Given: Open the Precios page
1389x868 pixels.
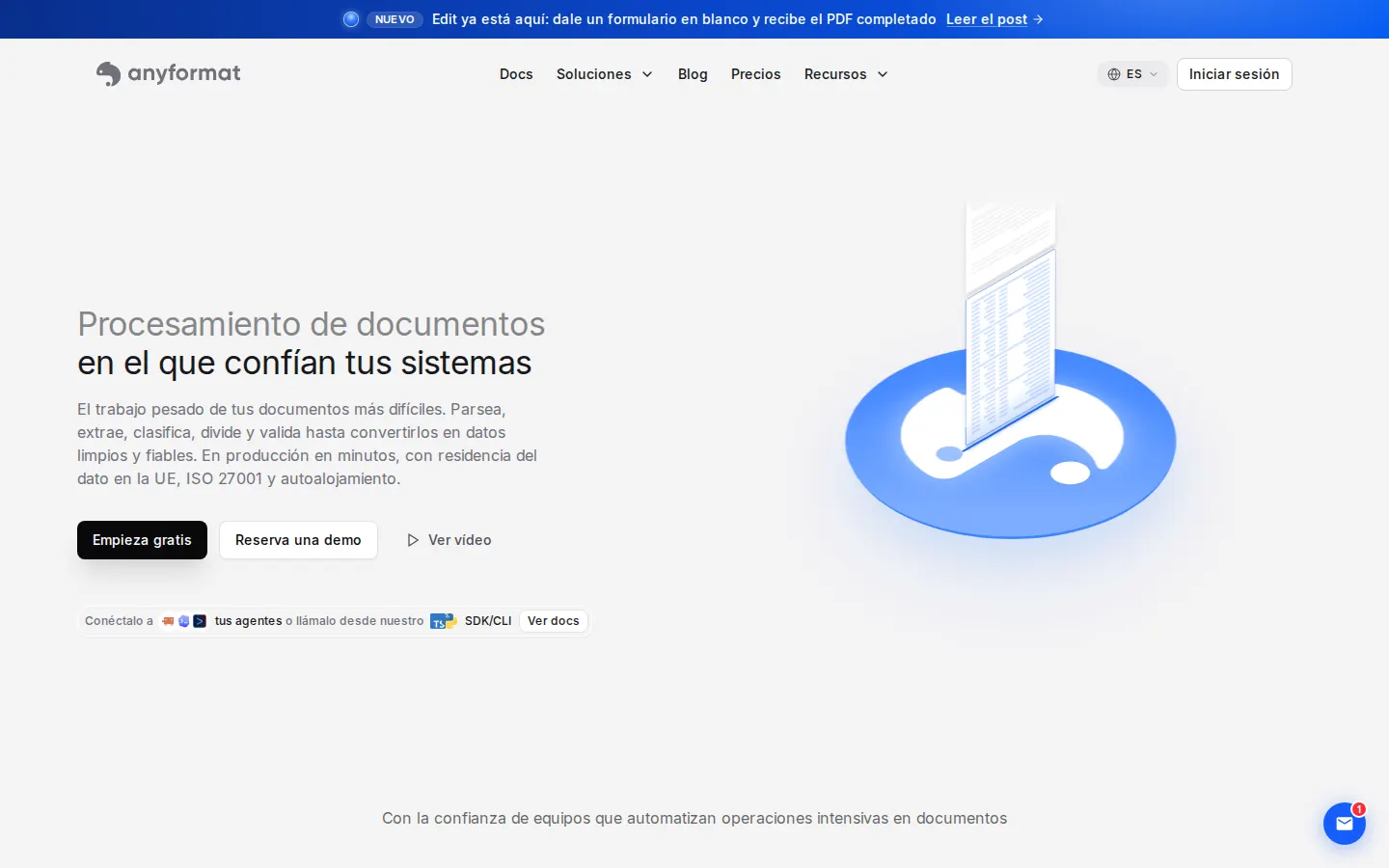Looking at the screenshot, I should pos(756,74).
